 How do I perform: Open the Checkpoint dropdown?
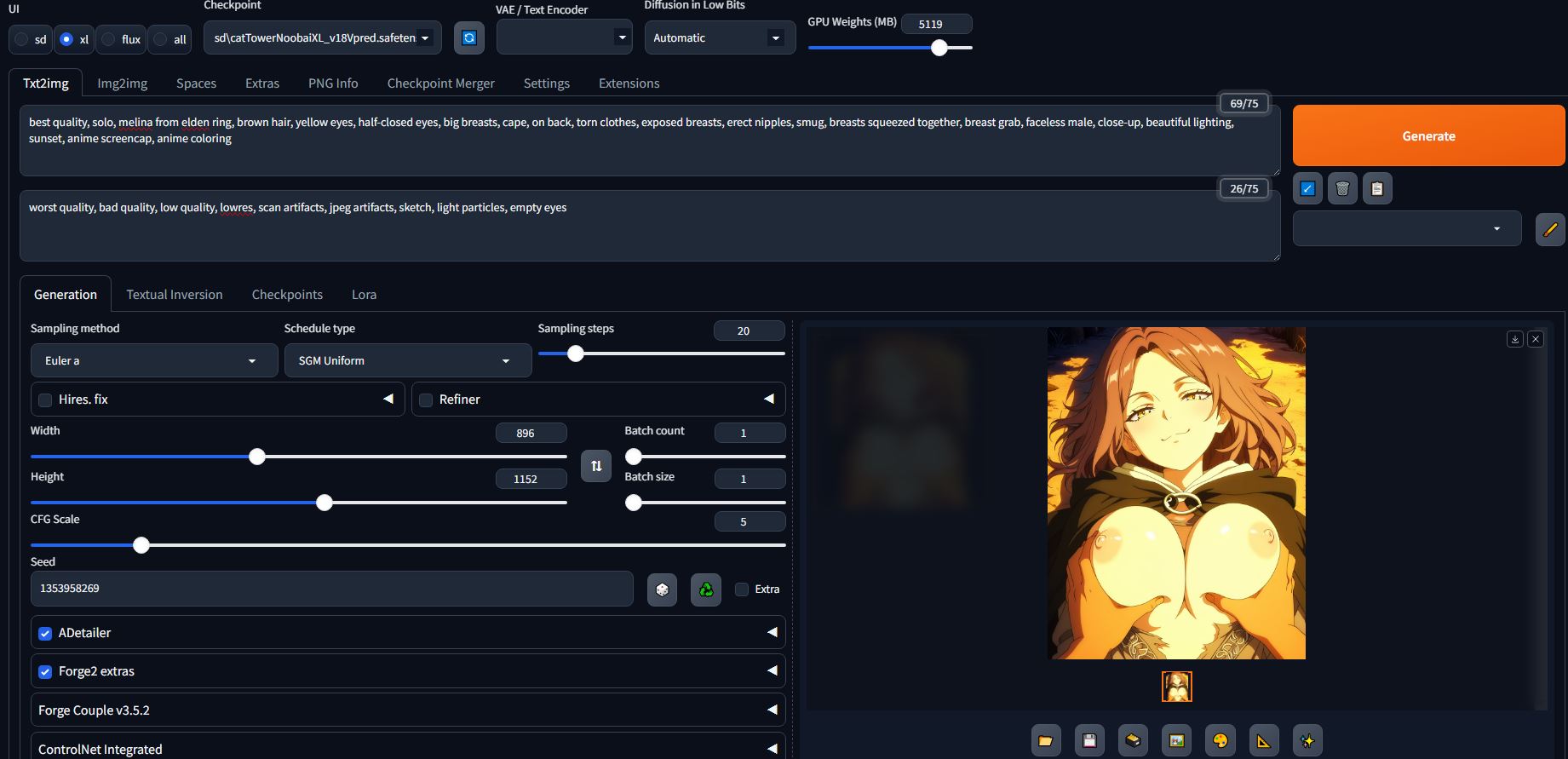(x=323, y=37)
